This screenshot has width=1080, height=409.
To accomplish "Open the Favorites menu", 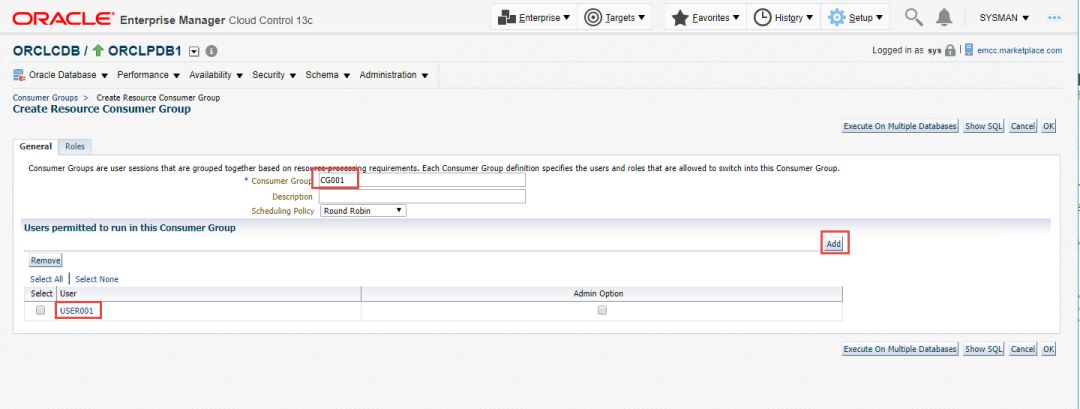I will (705, 18).
